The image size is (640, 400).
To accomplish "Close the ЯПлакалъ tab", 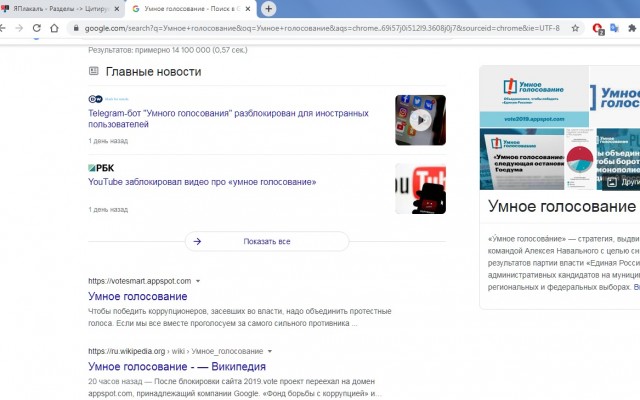I will (117, 9).
